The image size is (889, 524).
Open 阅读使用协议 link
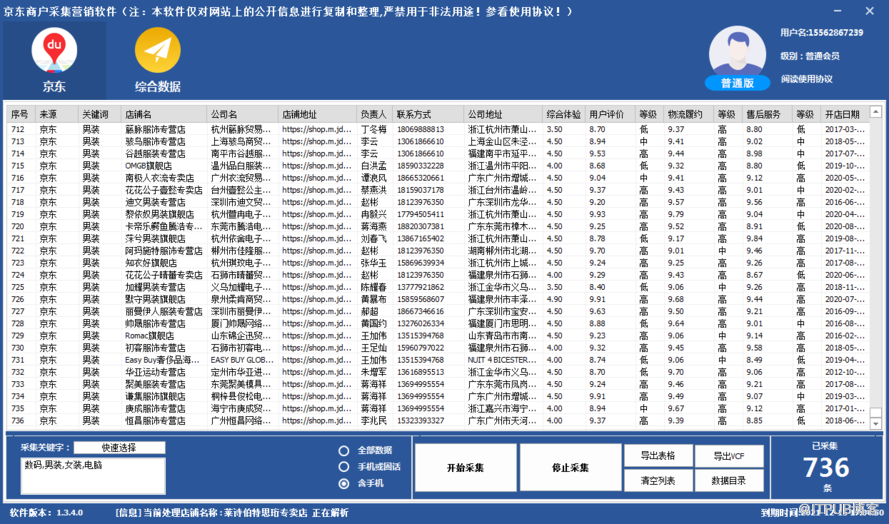pos(806,79)
